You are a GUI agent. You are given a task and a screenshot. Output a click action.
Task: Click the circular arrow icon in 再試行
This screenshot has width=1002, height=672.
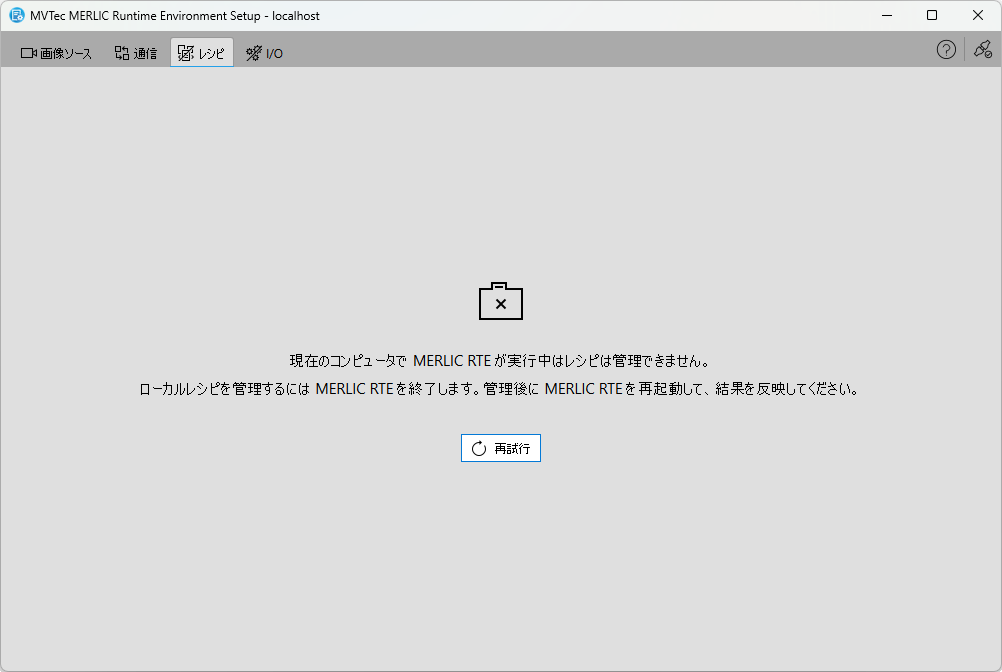pos(479,449)
